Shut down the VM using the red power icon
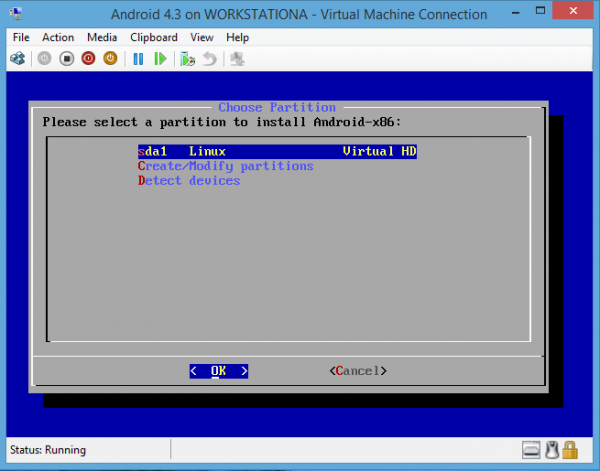The image size is (600, 471). 89,59
